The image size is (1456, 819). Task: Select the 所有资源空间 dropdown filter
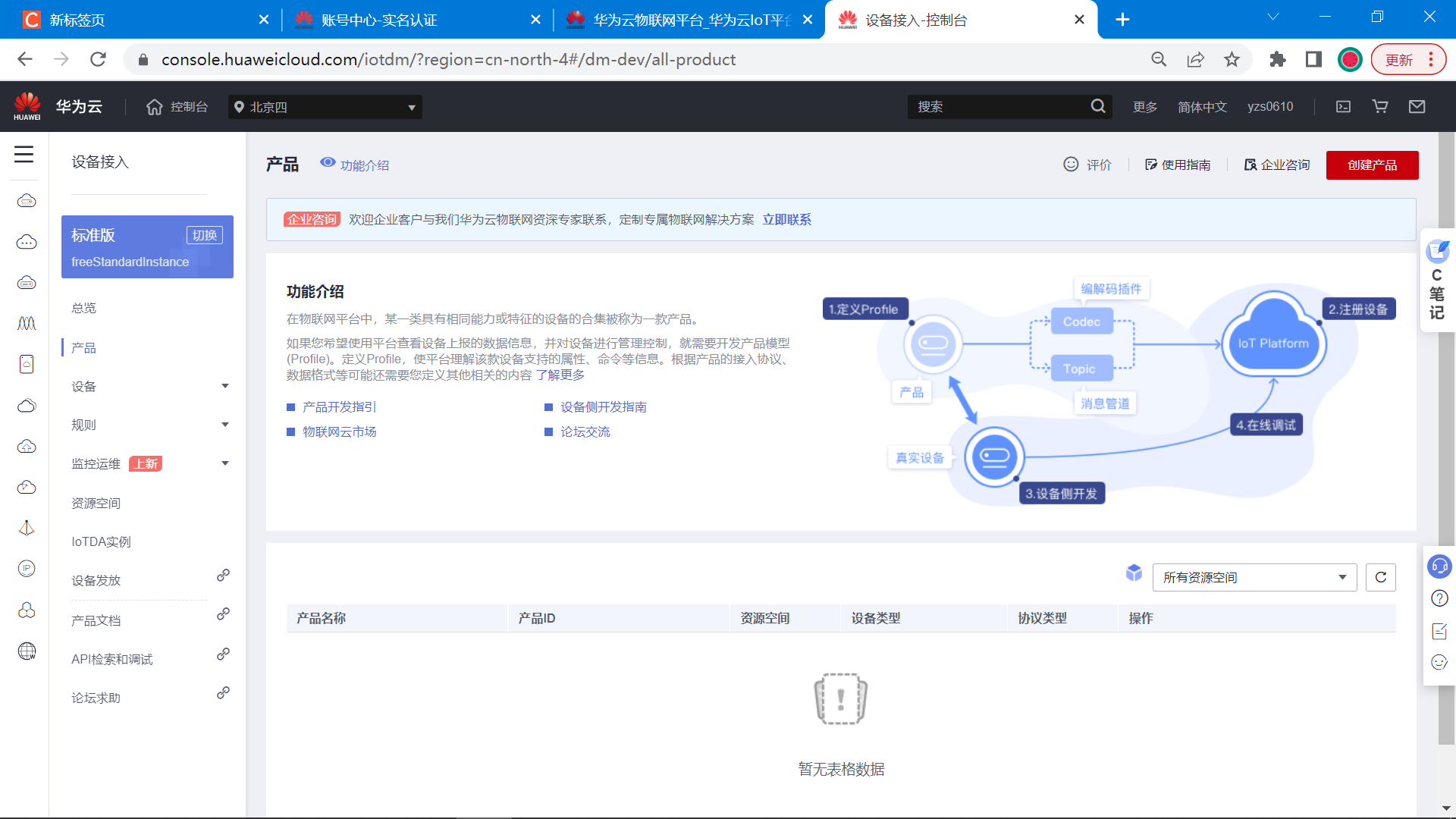point(1253,577)
